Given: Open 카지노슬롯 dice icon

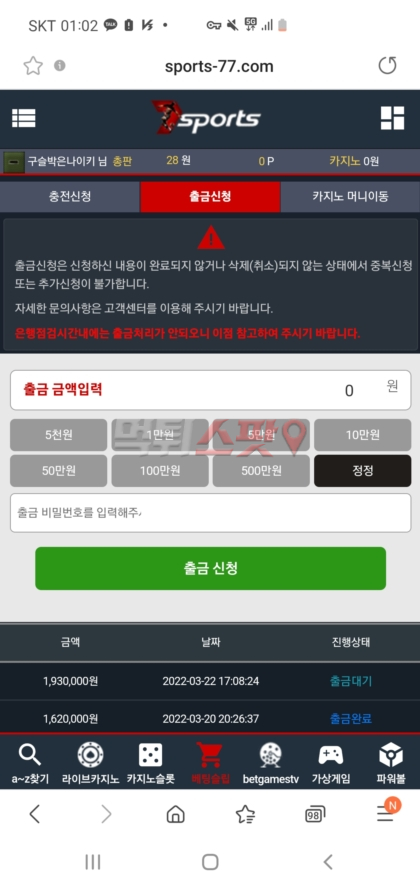Looking at the screenshot, I should [x=151, y=755].
